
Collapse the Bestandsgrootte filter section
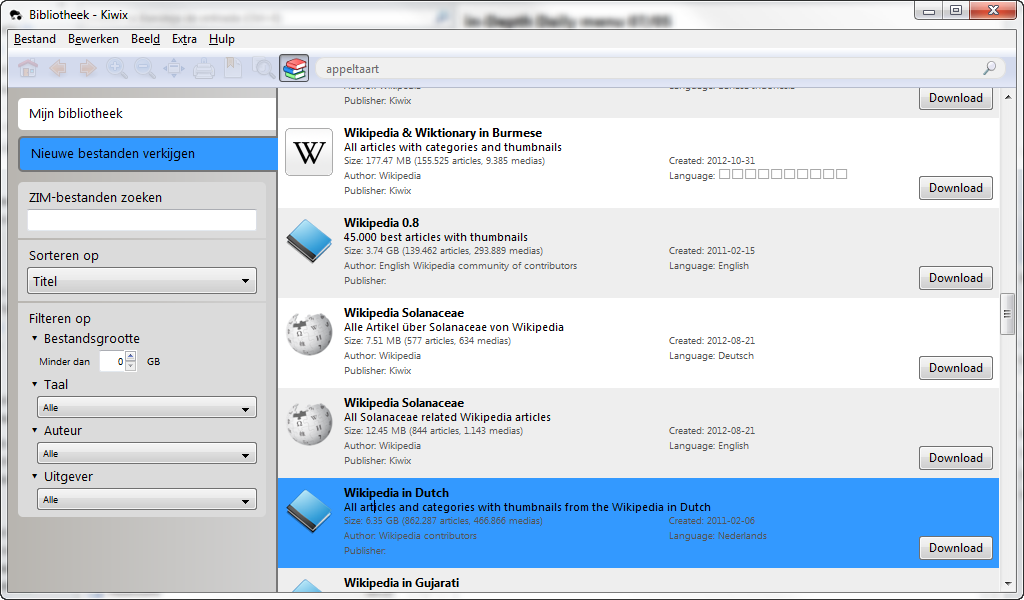point(35,339)
